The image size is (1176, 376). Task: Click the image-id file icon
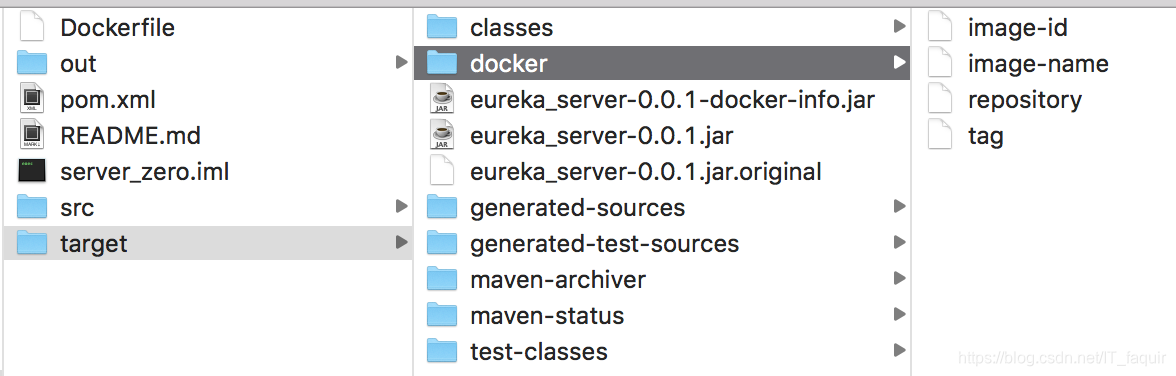coord(940,27)
